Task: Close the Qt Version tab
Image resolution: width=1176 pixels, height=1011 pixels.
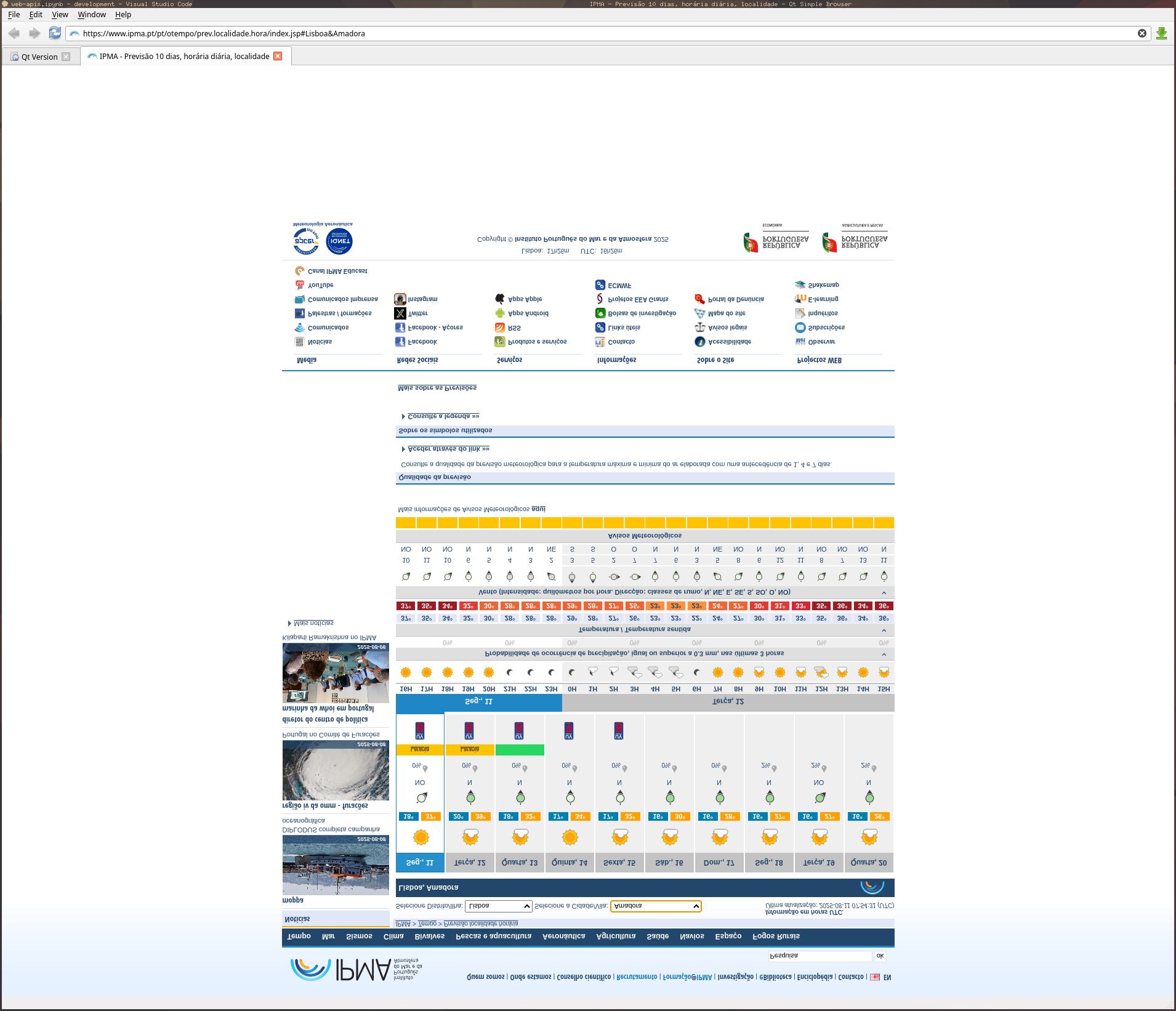Action: [66, 57]
